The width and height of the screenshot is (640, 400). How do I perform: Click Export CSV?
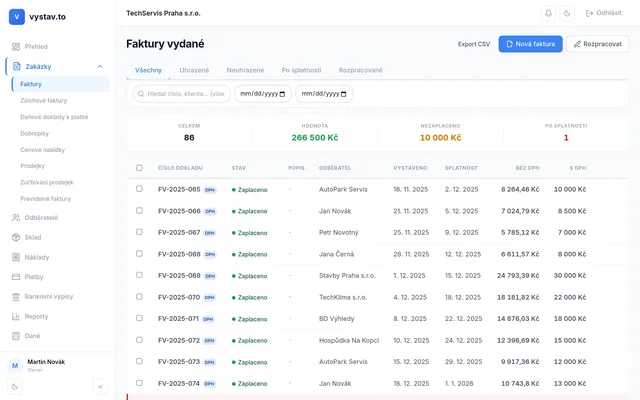pos(473,44)
